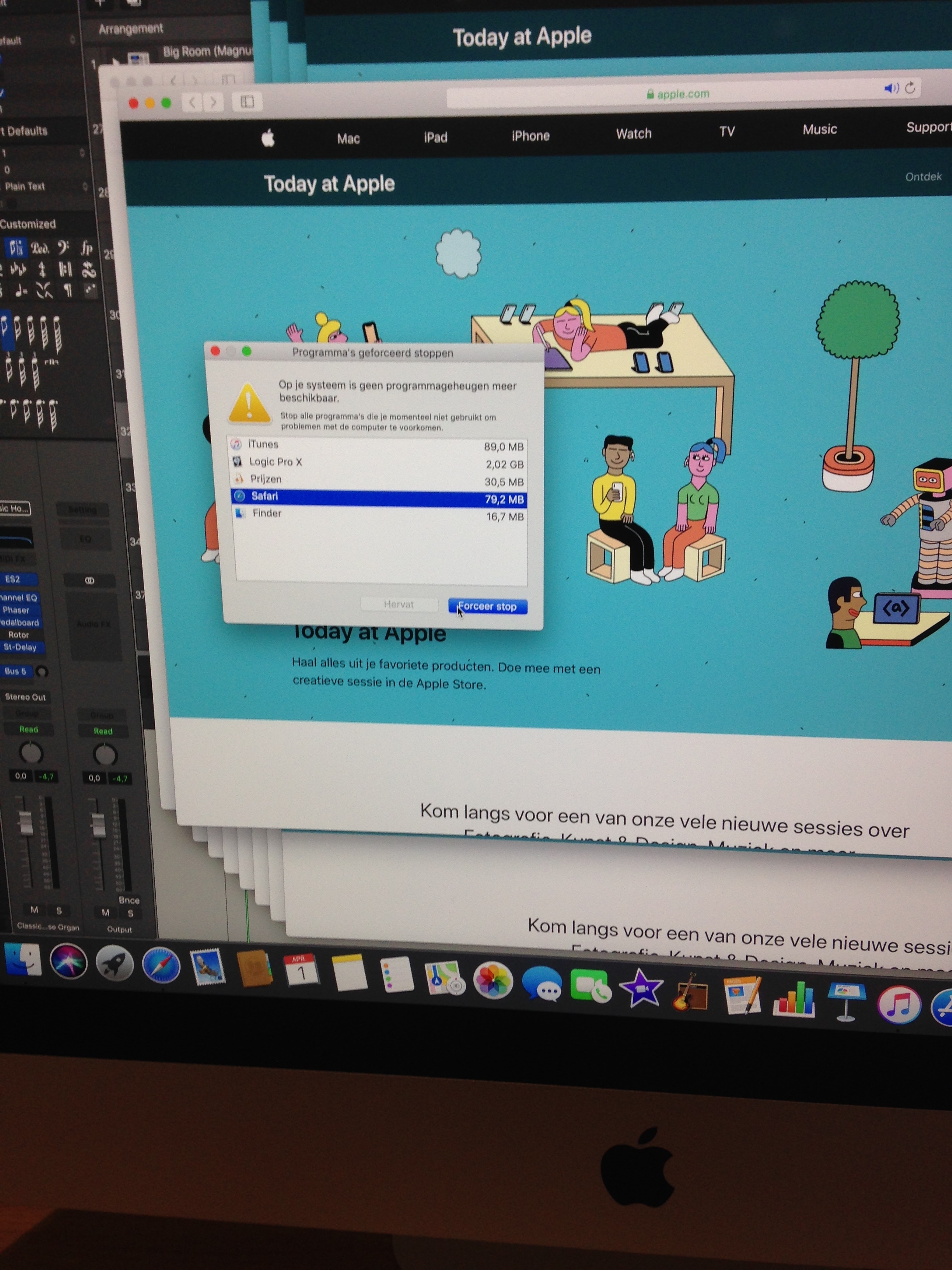Click Safari's sidebar toggle icon
952x1270 pixels.
click(247, 102)
